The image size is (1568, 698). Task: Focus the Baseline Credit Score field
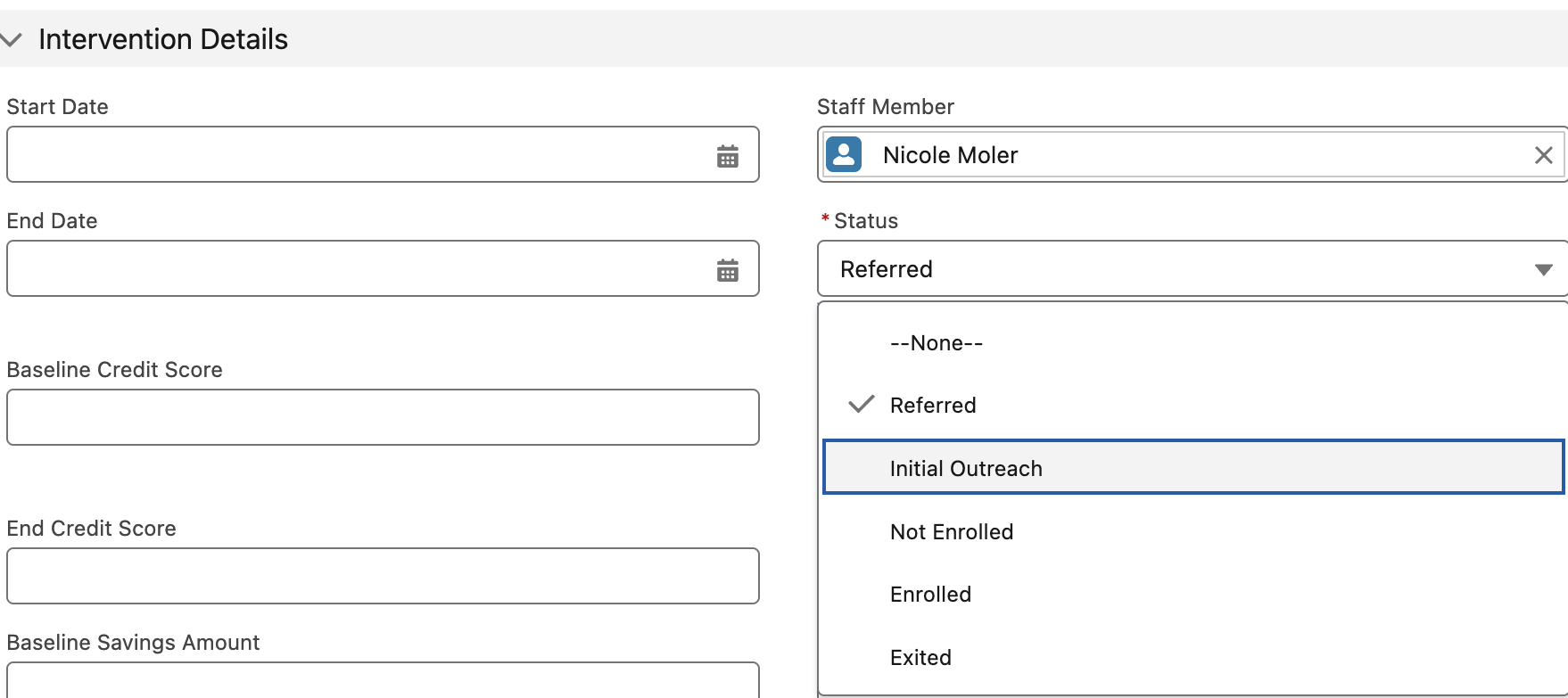383,417
